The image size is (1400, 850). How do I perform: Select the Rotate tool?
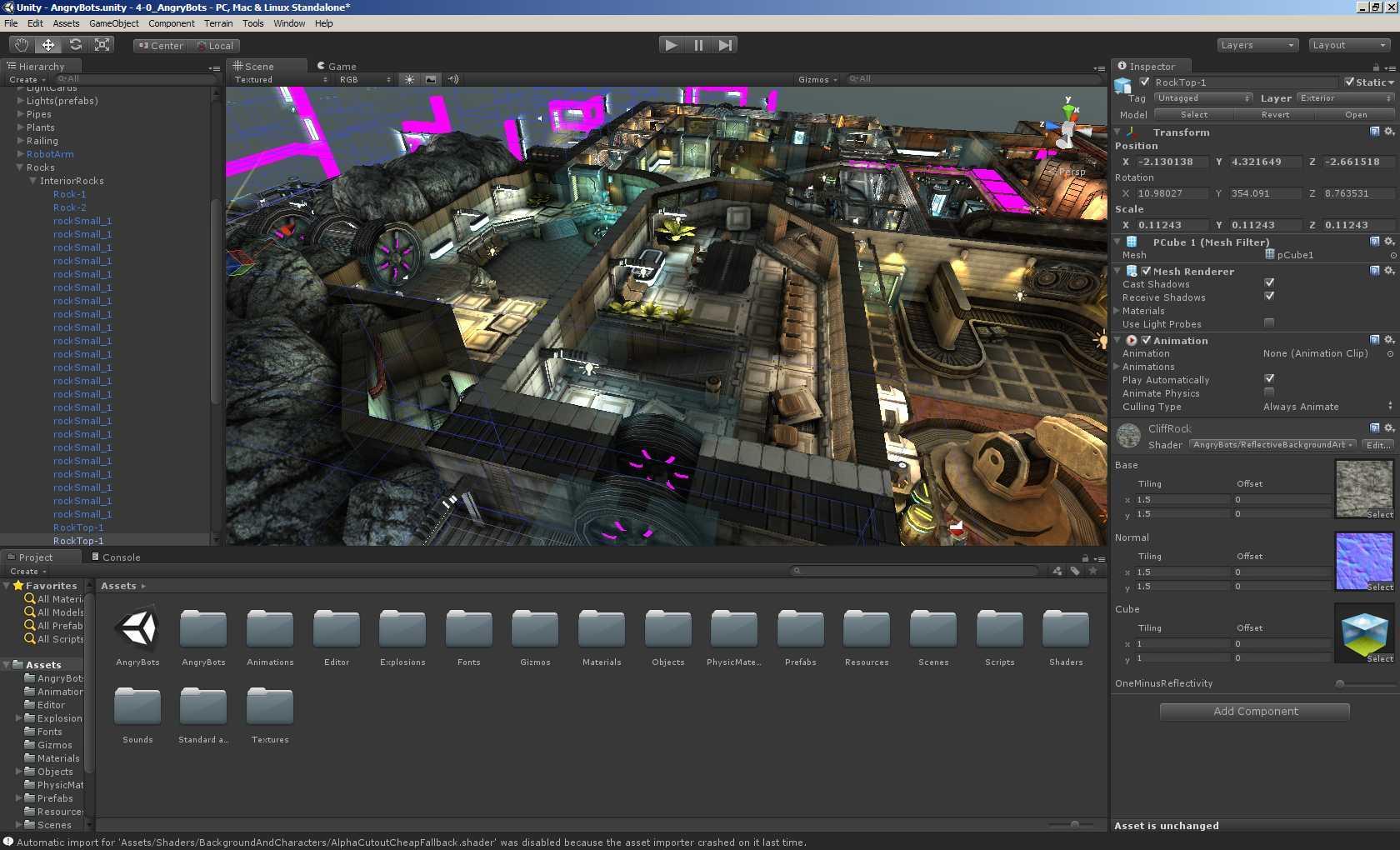click(76, 45)
